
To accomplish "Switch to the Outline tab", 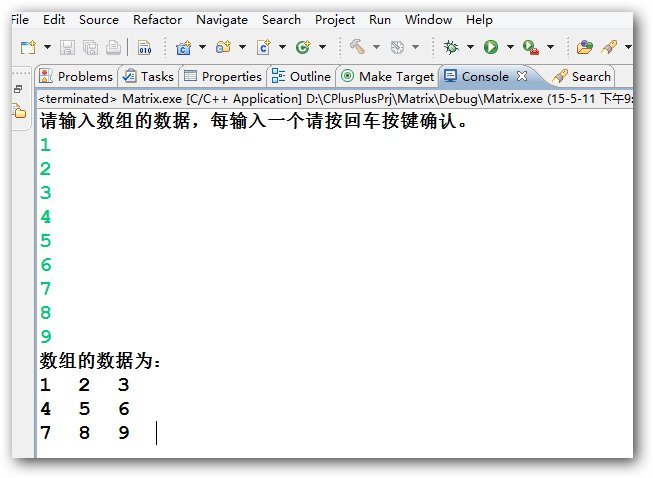I will [x=301, y=76].
